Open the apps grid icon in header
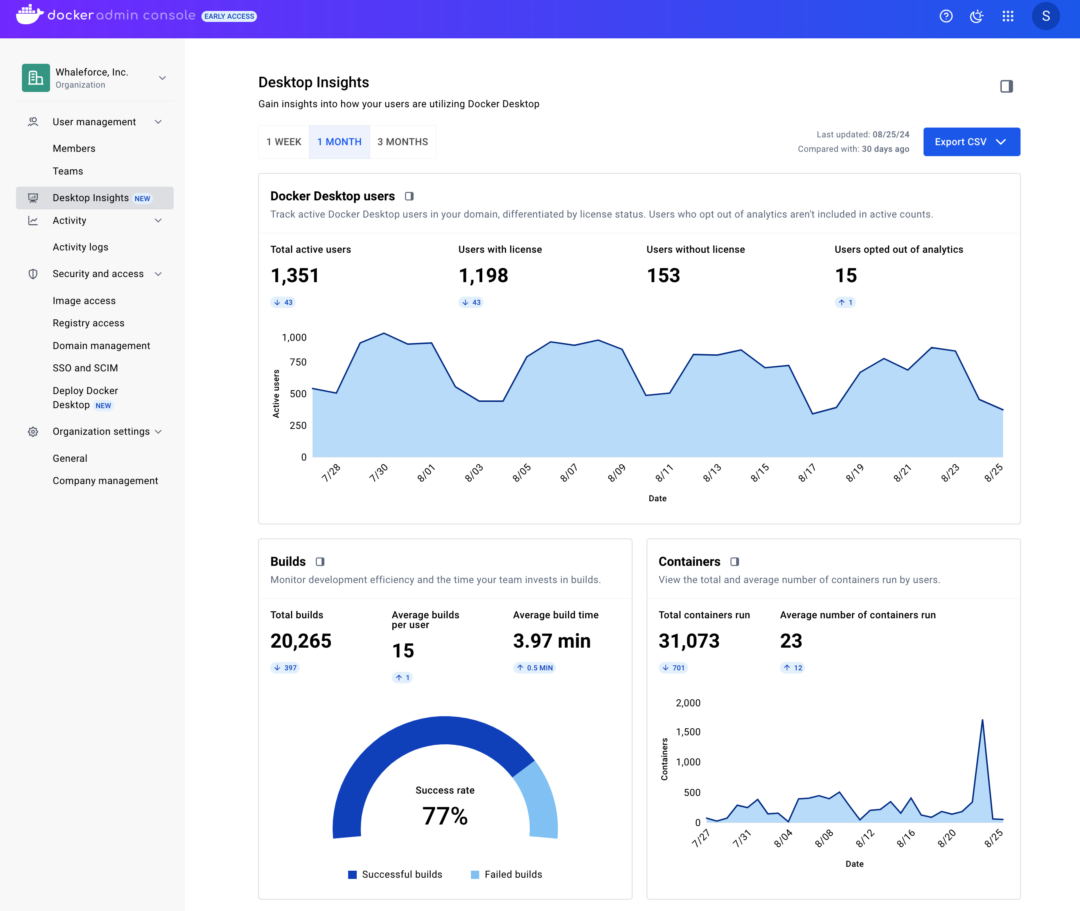 1008,16
